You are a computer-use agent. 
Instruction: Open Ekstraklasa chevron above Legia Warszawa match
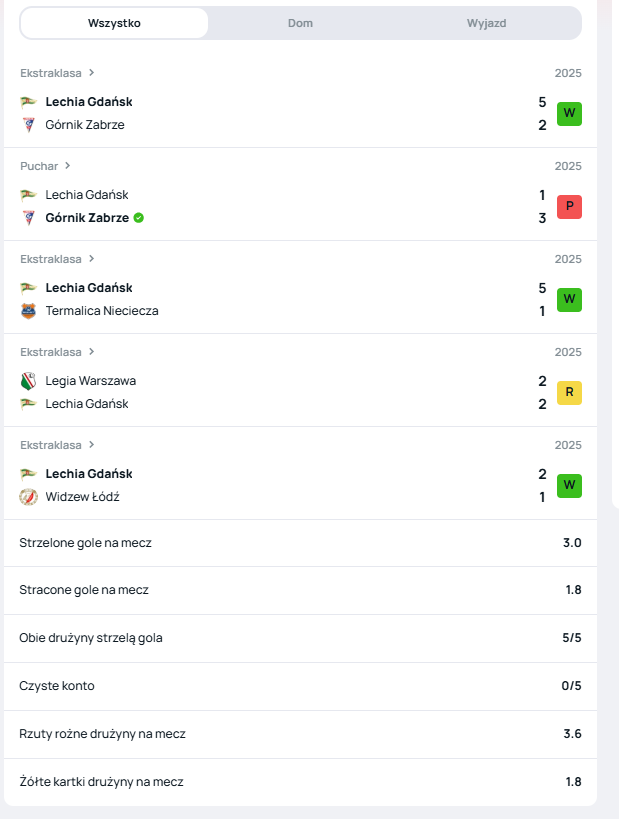(x=91, y=352)
